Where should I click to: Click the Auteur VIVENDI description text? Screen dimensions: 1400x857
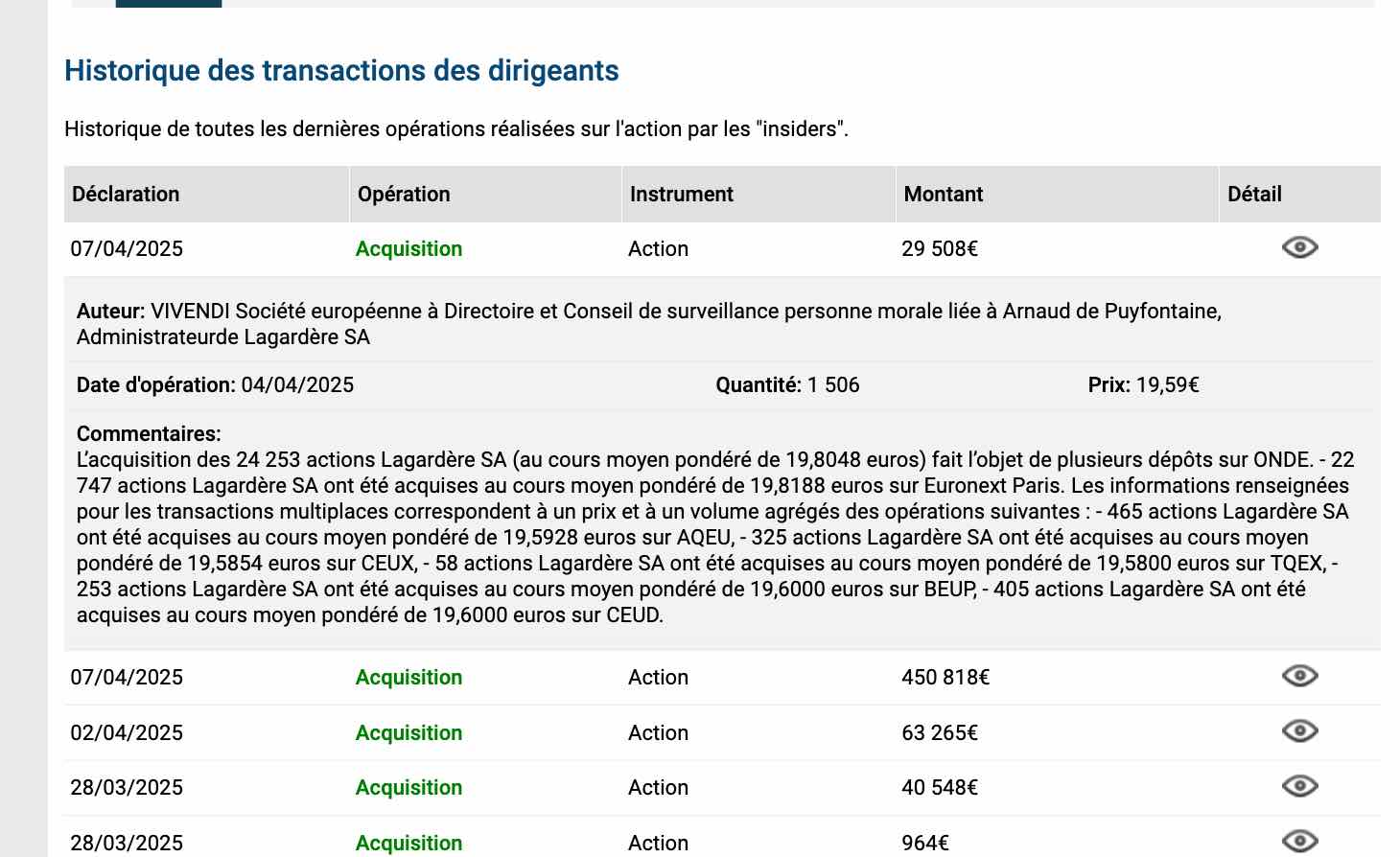click(649, 324)
